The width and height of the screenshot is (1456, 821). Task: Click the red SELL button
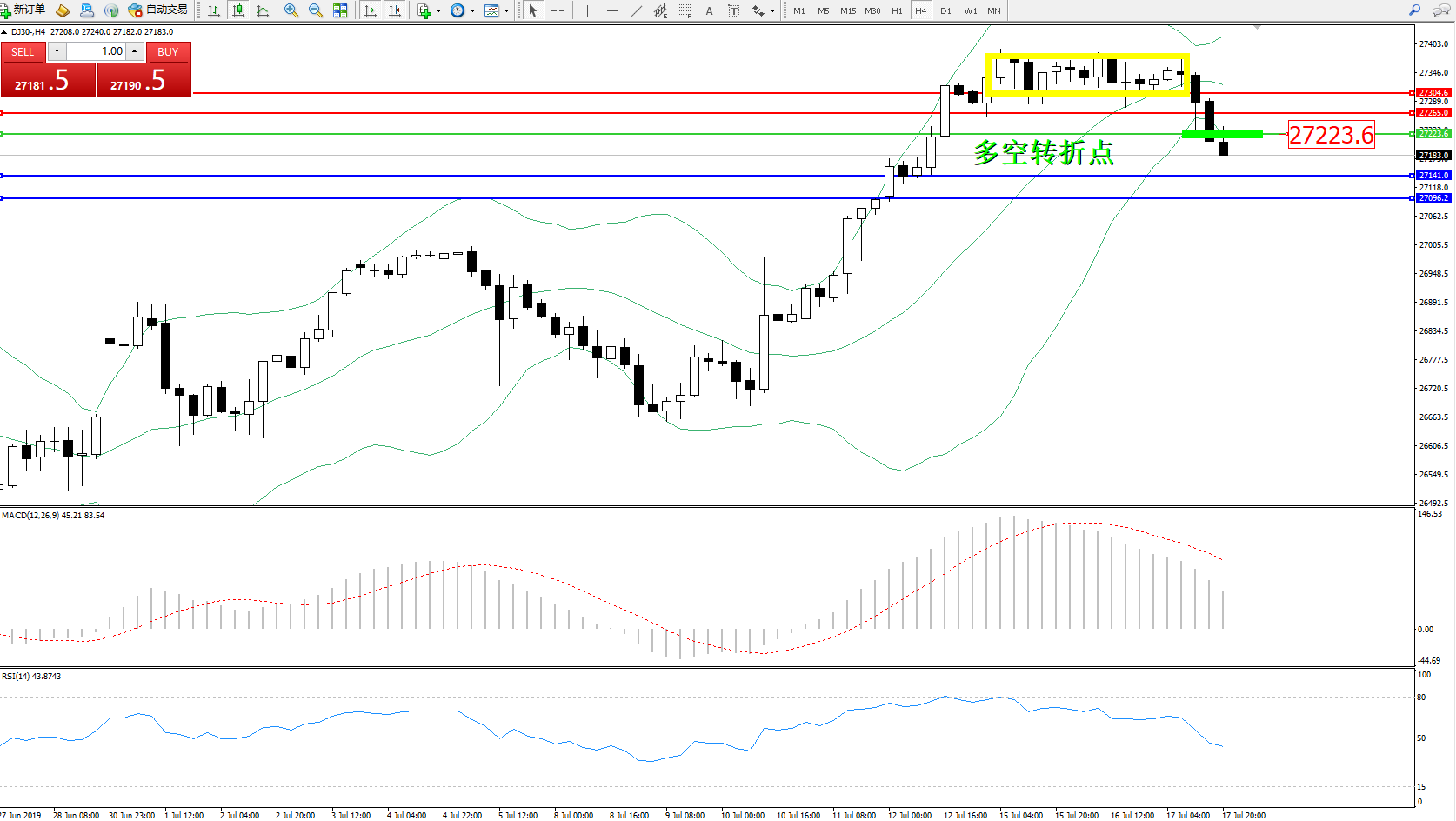point(23,52)
